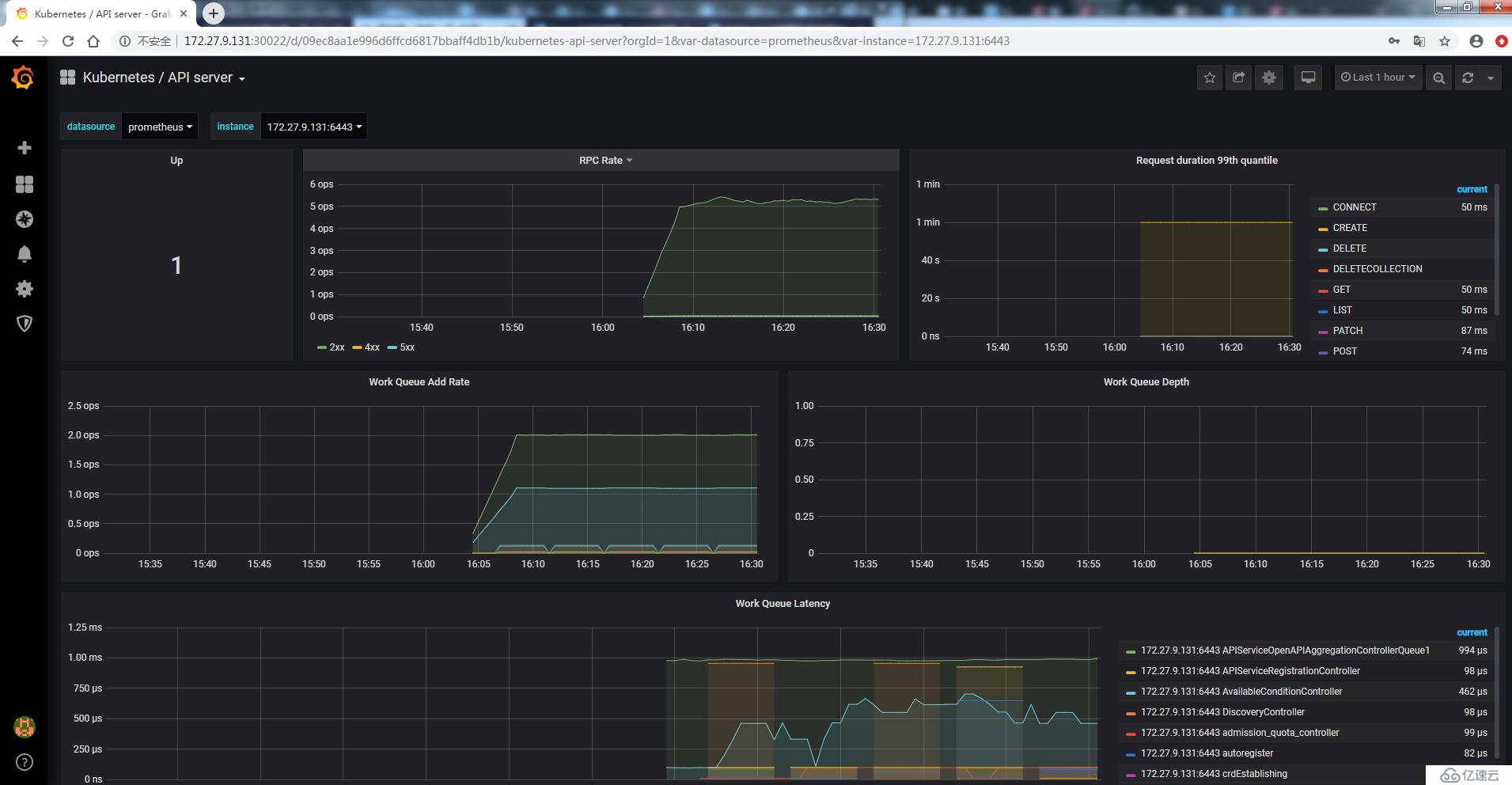1512x785 pixels.
Task: Open the datasource prometheus dropdown
Action: [x=160, y=127]
